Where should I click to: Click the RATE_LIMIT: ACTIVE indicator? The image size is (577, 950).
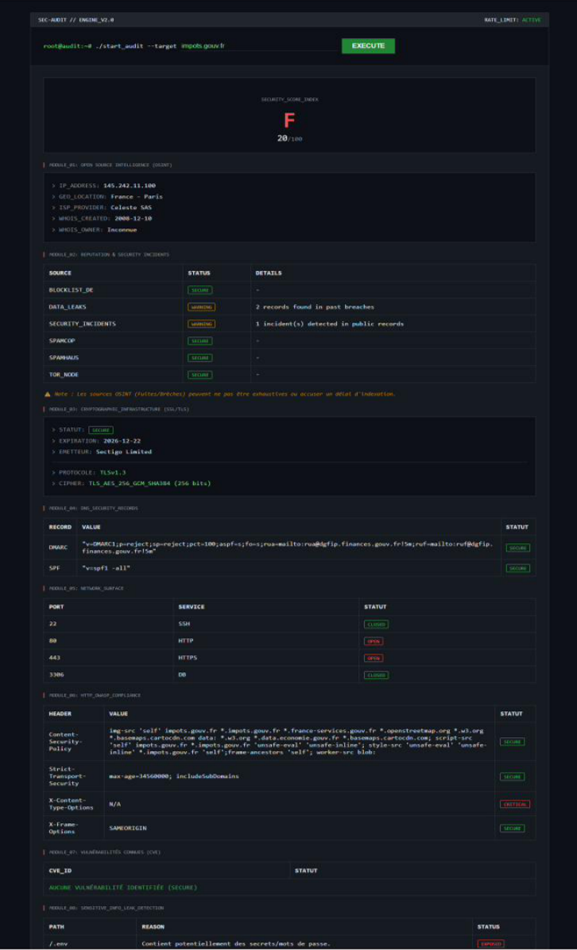pyautogui.click(x=512, y=20)
